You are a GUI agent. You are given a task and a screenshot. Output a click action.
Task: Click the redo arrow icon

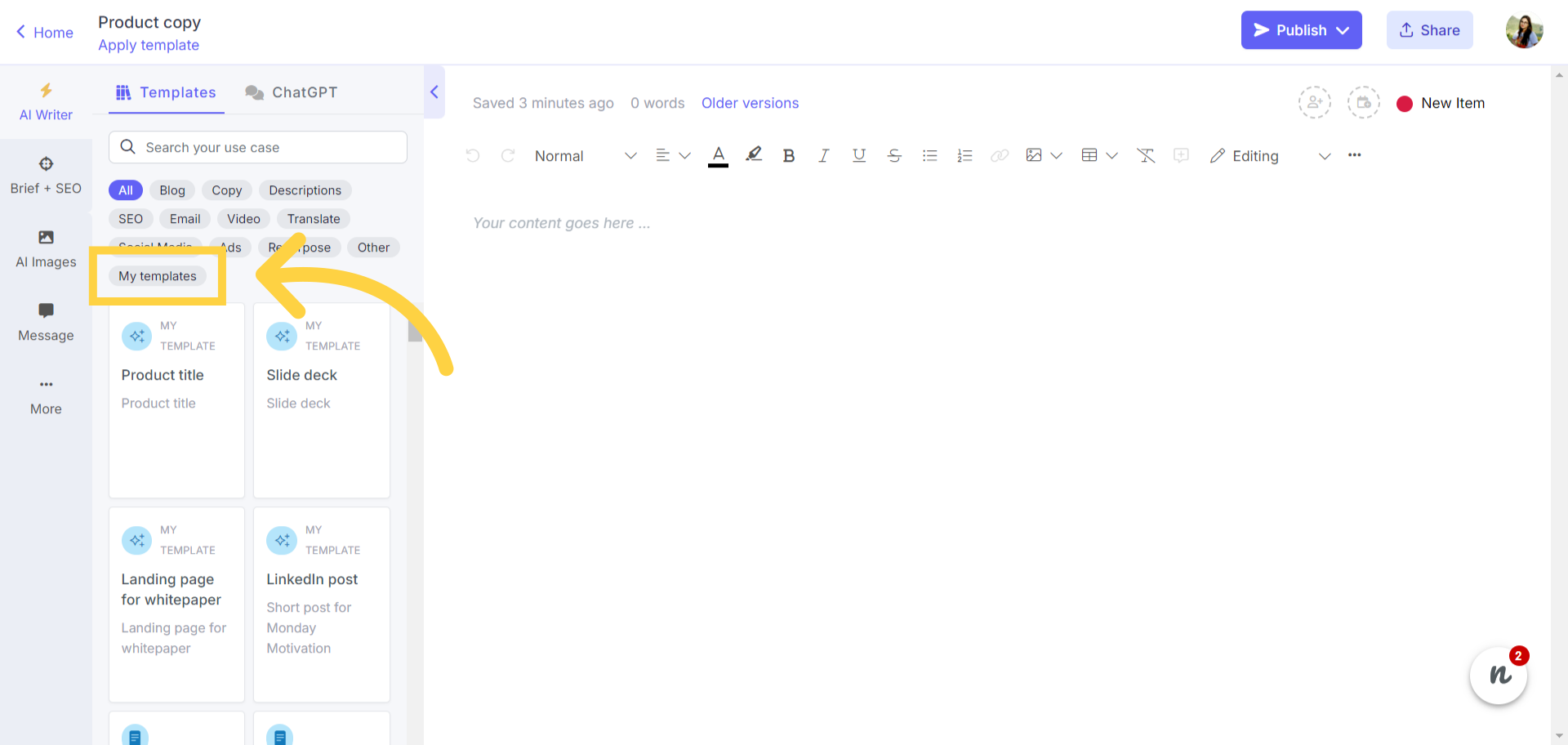(x=507, y=155)
